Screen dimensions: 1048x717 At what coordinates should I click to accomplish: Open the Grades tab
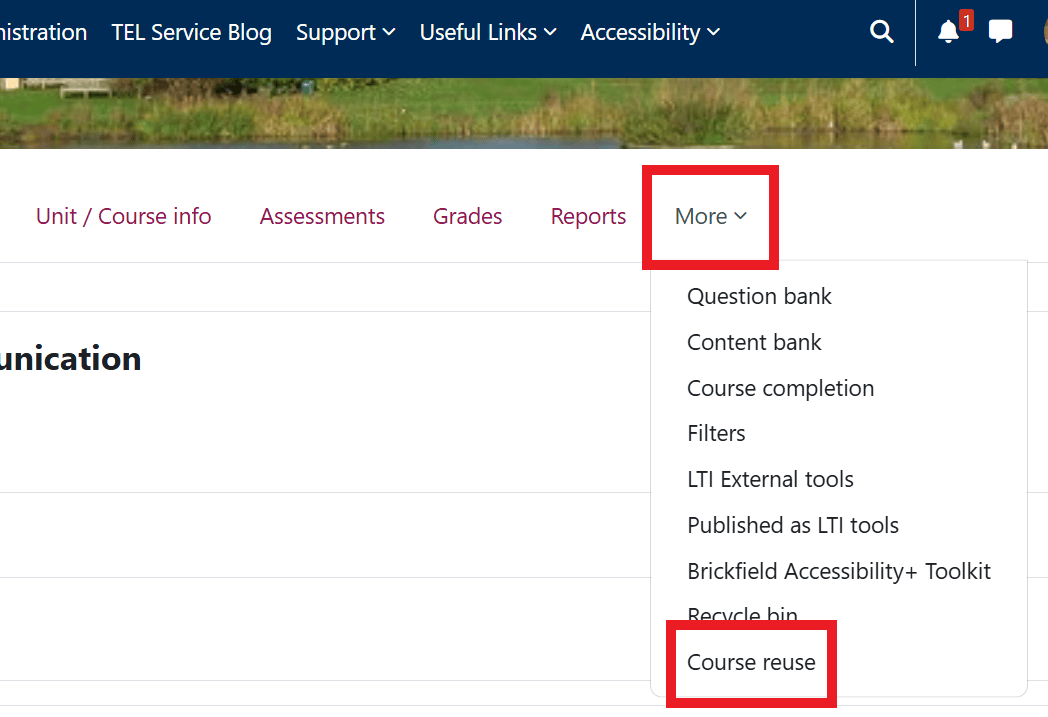click(467, 217)
